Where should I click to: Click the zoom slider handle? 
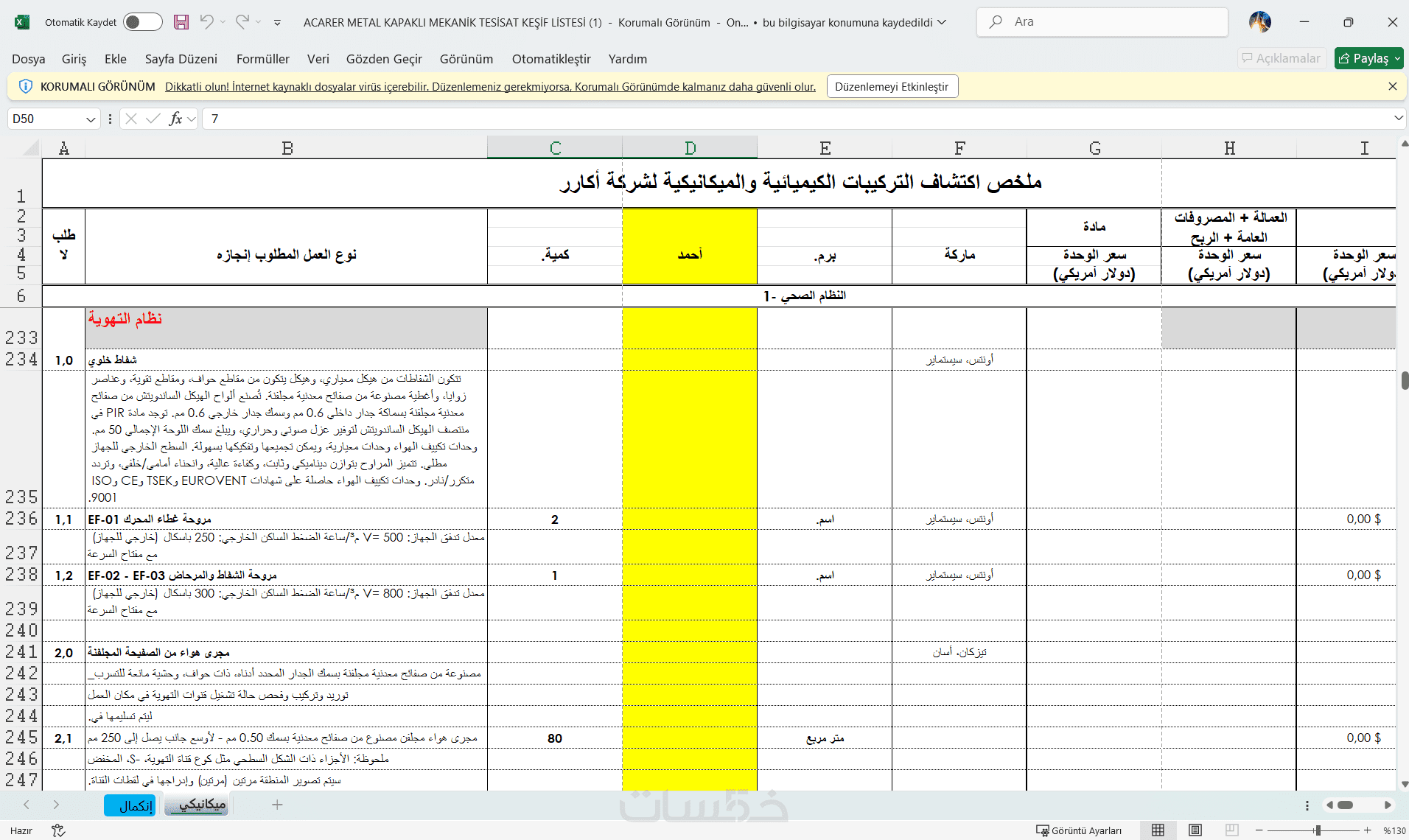(x=1318, y=830)
